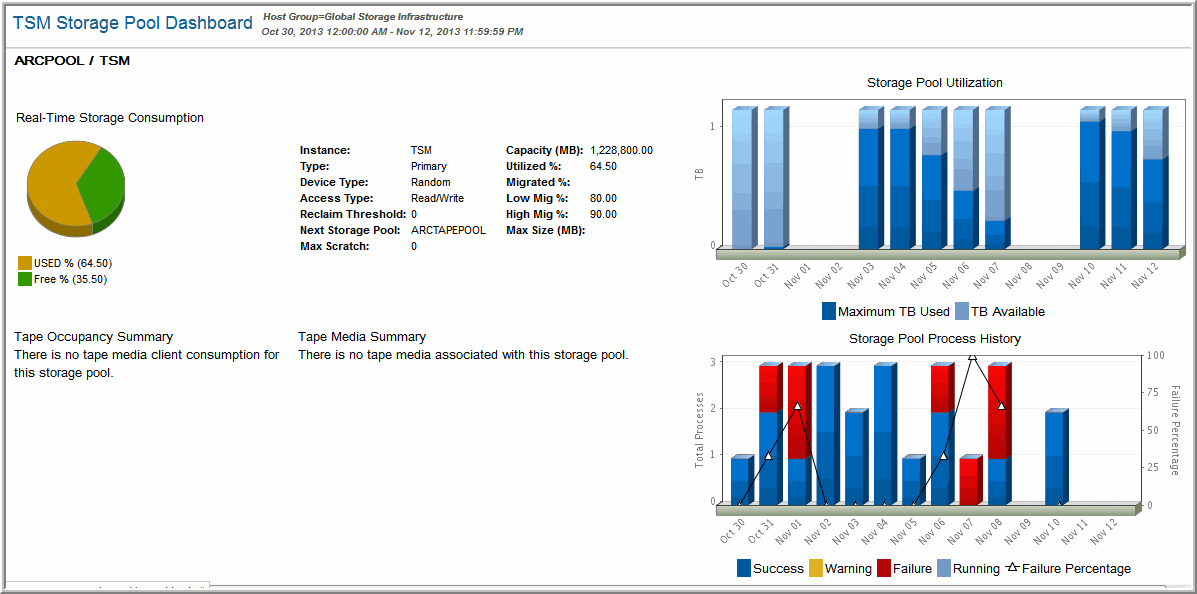
Task: Click the Failure Percentage triangle legend icon
Action: point(1011,568)
